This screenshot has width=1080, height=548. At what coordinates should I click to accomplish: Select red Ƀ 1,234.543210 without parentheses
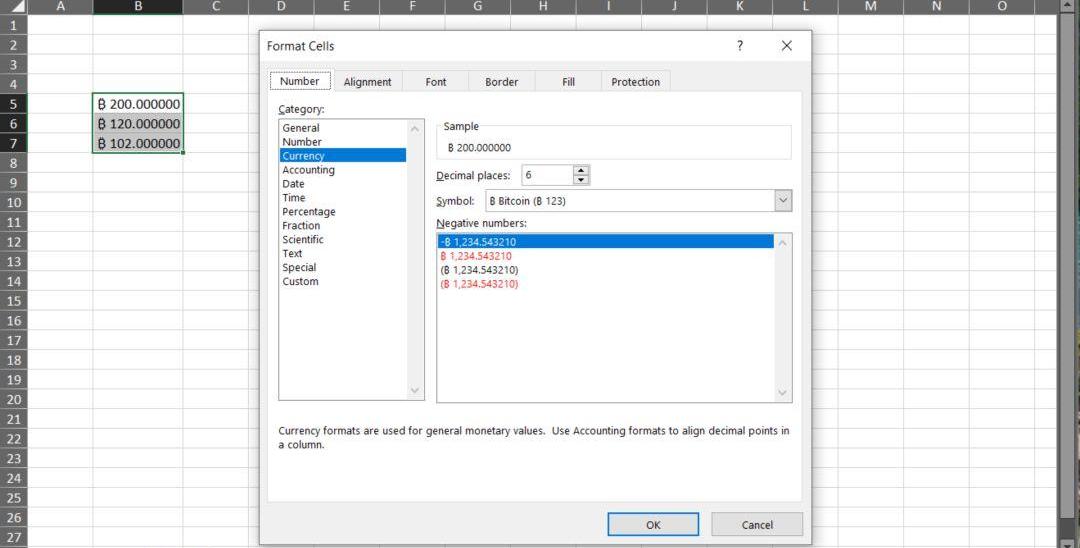[x=605, y=256]
